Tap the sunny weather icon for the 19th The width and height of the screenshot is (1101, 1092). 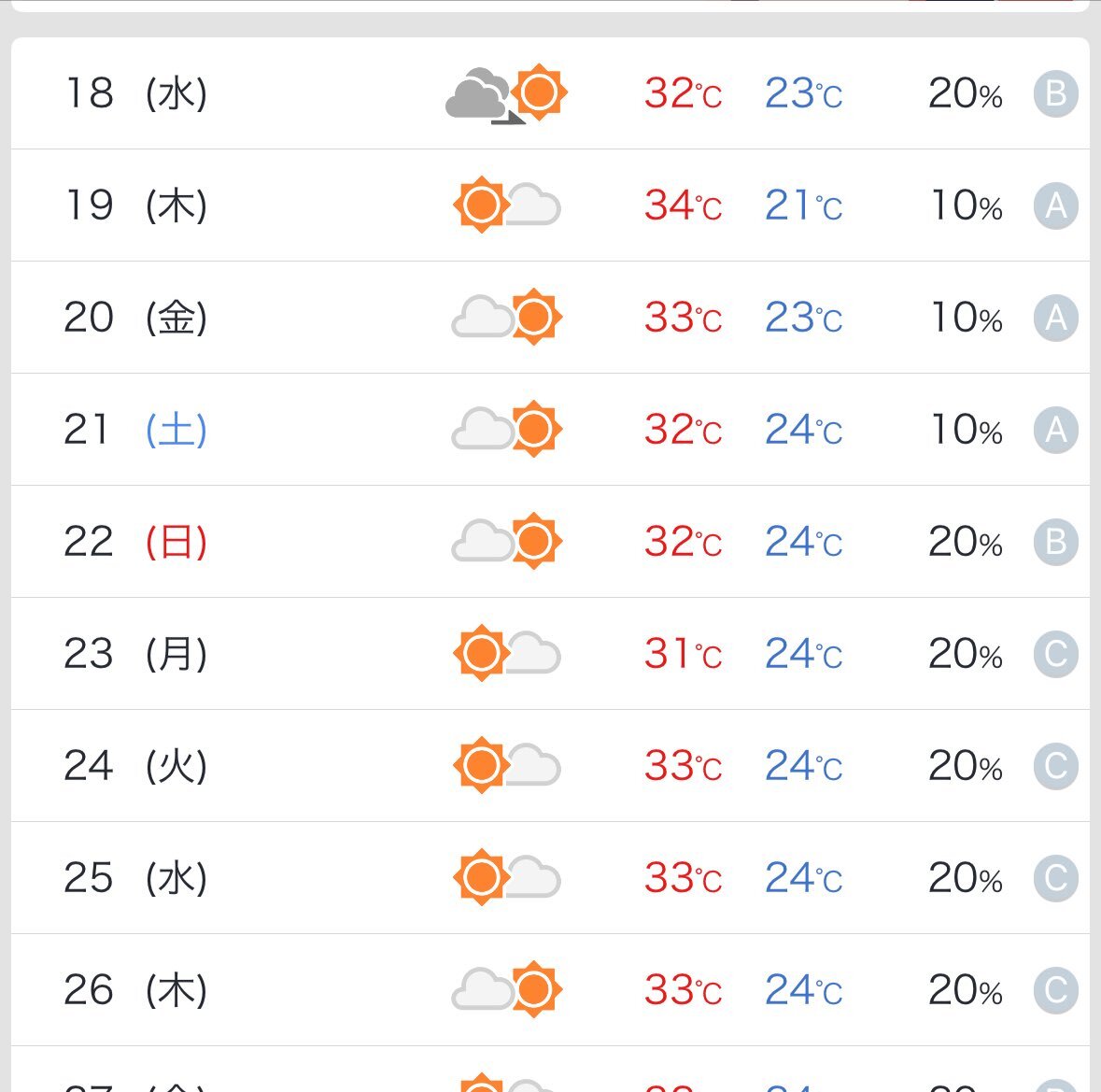click(x=506, y=206)
